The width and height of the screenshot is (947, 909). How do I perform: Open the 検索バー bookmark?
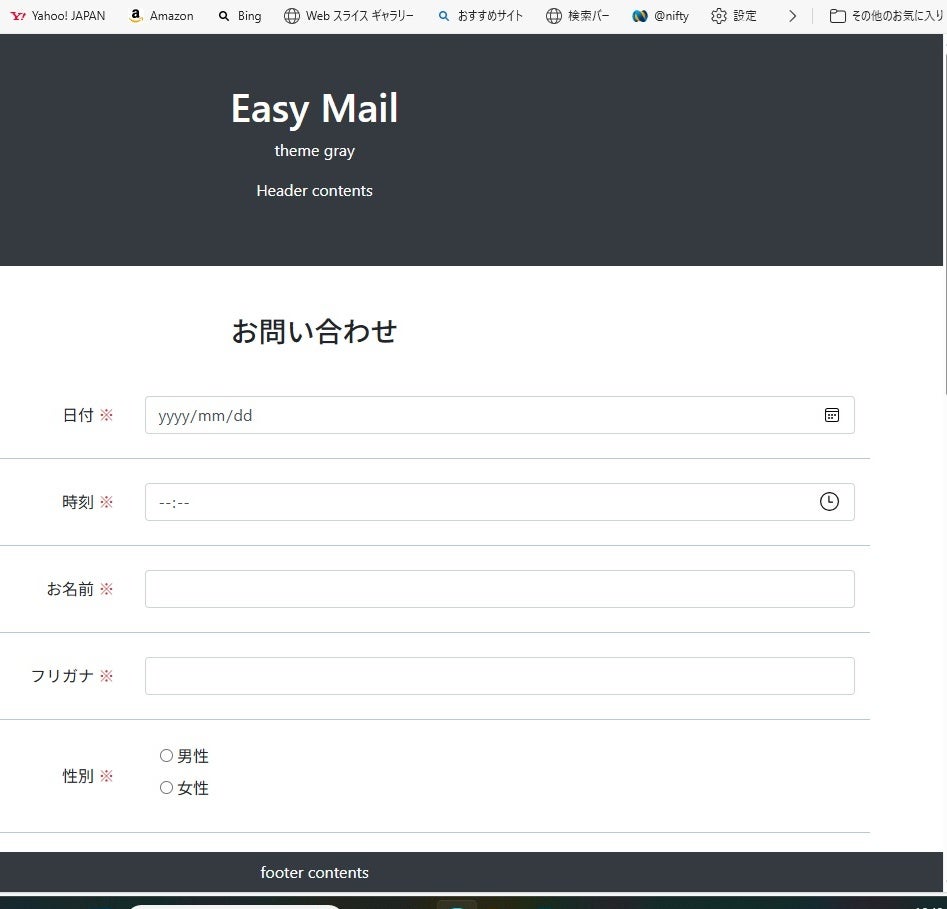[x=577, y=16]
